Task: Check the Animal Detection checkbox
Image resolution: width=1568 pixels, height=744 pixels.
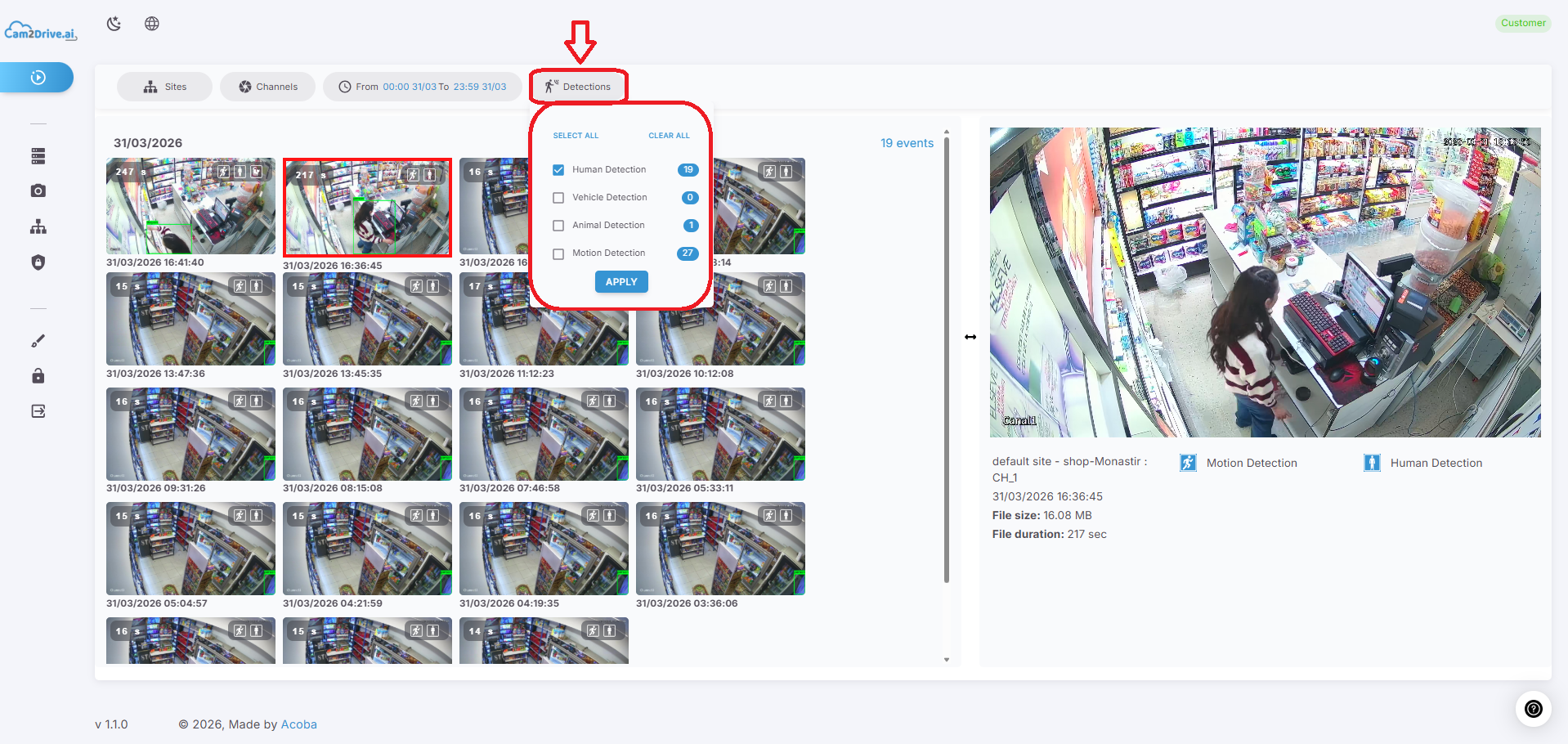Action: click(558, 226)
